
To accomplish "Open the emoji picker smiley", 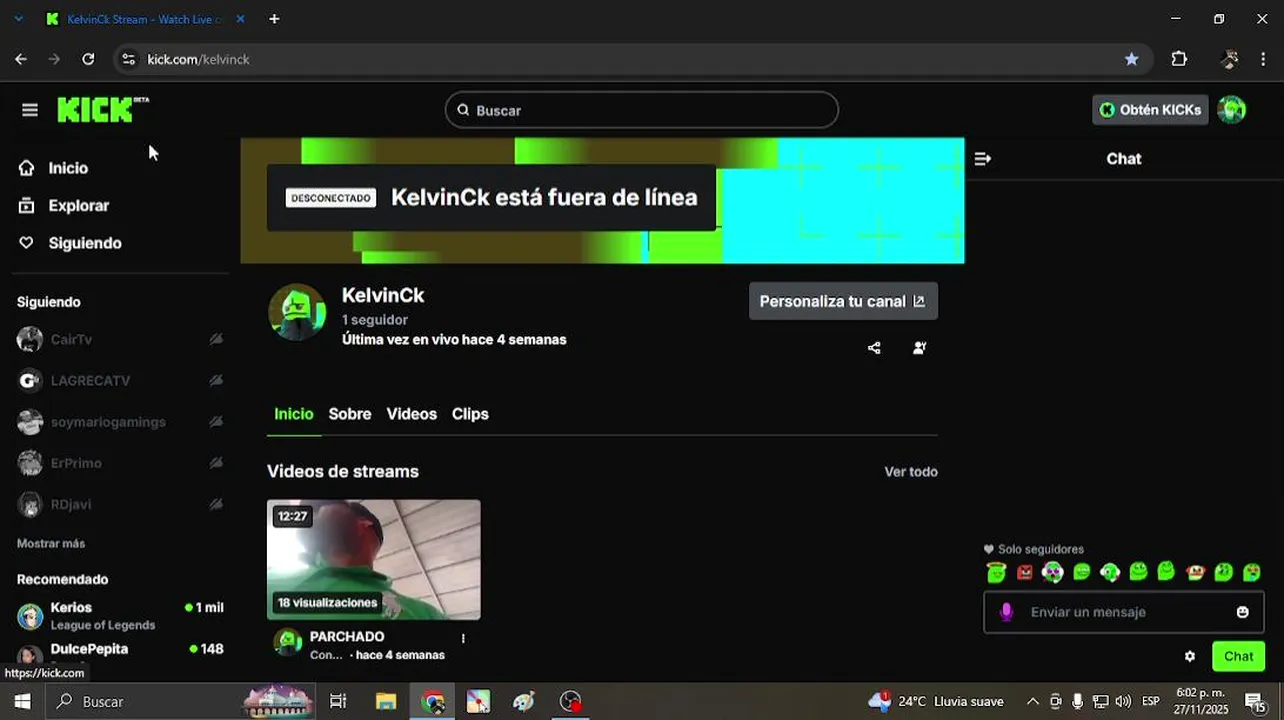I will pyautogui.click(x=1243, y=612).
